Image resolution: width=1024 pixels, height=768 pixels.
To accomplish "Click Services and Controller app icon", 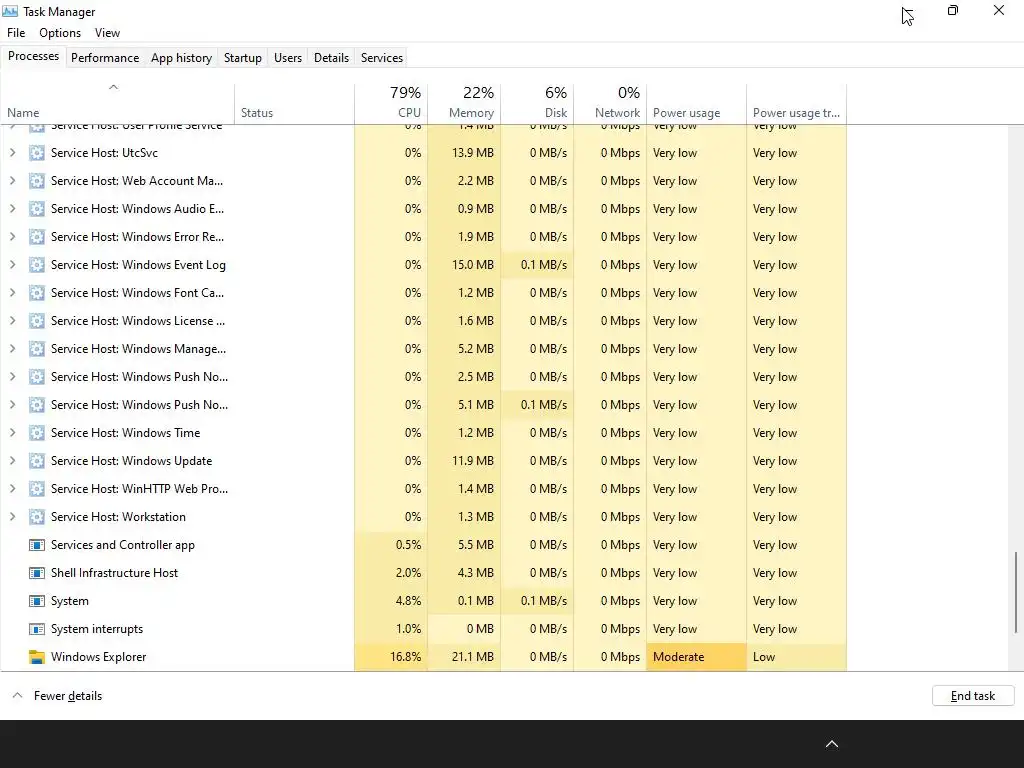I will (x=37, y=545).
